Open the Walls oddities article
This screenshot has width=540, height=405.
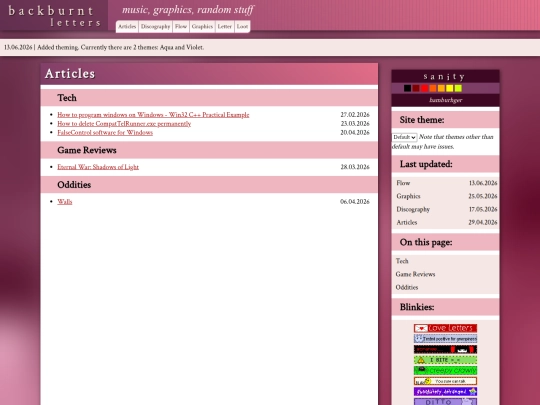65,202
